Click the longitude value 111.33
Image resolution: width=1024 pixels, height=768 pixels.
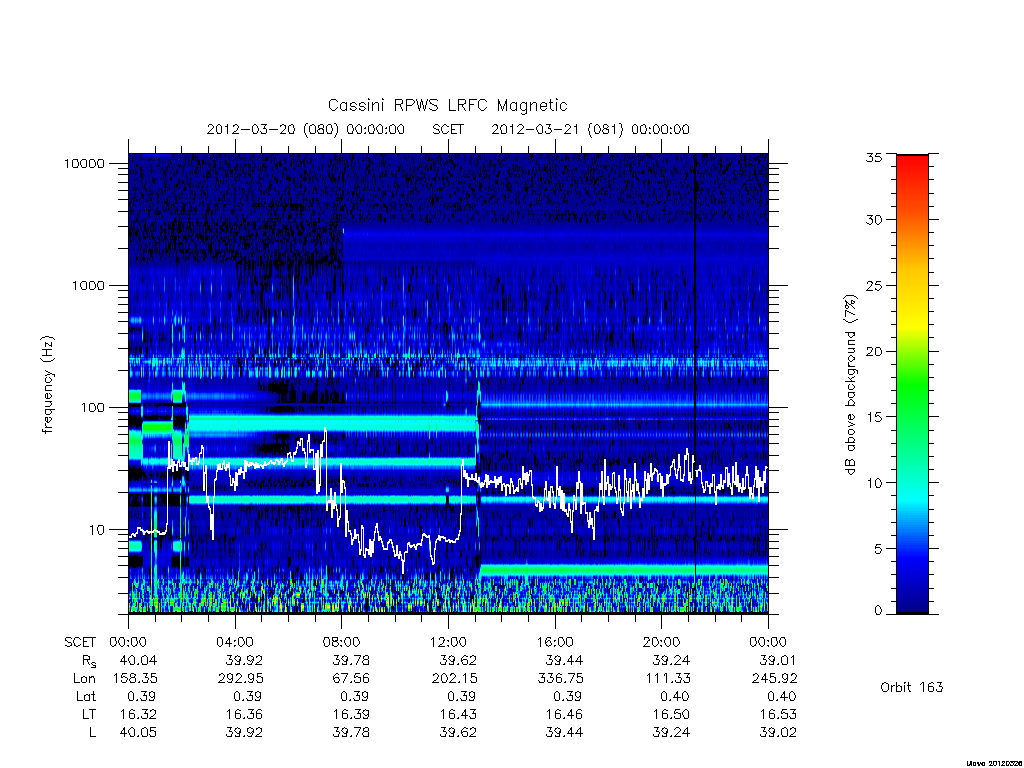pyautogui.click(x=667, y=679)
